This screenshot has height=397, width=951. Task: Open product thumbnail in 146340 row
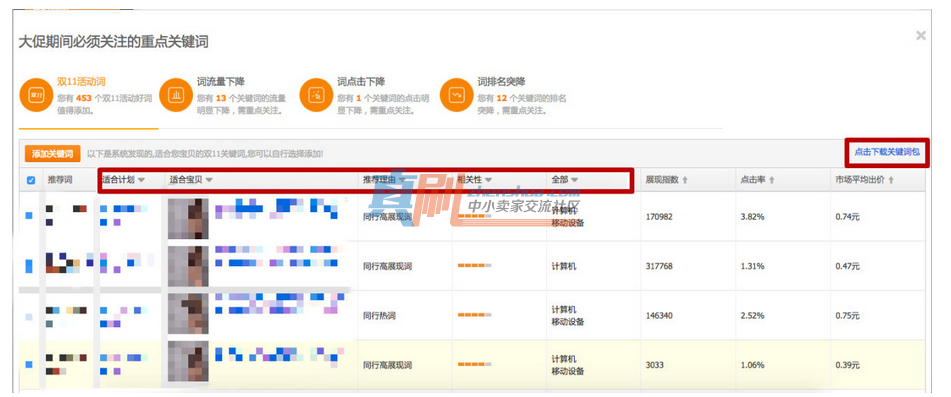pyautogui.click(x=188, y=314)
